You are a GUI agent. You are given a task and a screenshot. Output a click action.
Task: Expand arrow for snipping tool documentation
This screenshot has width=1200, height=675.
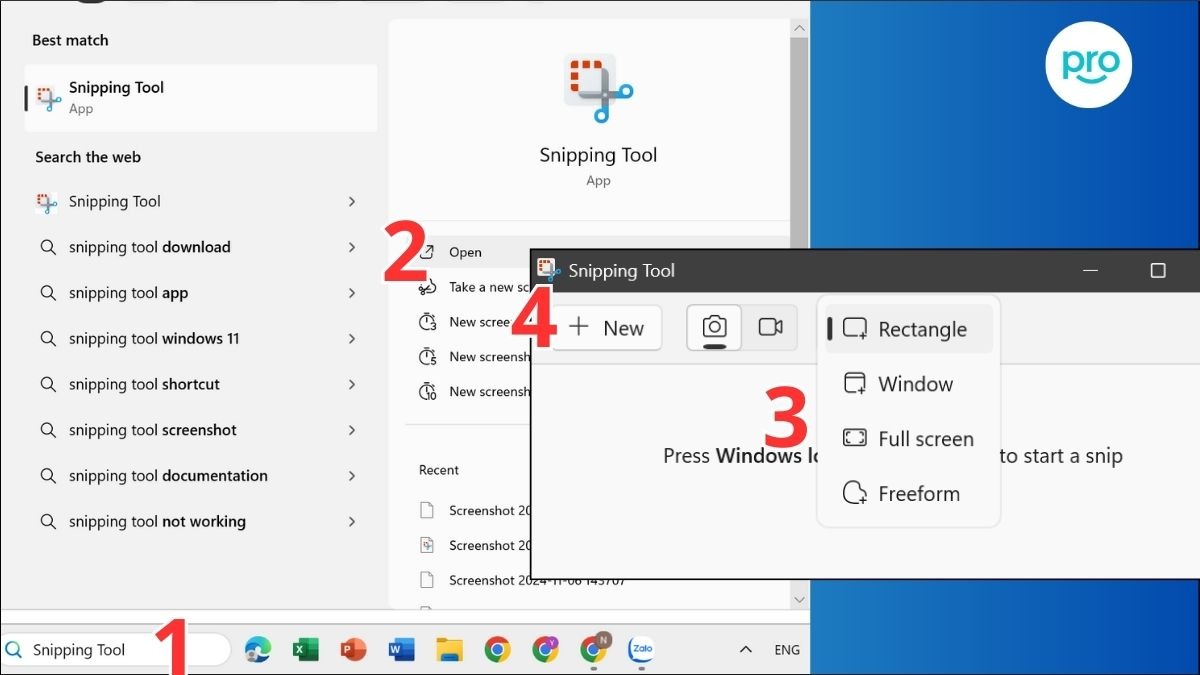tap(352, 476)
